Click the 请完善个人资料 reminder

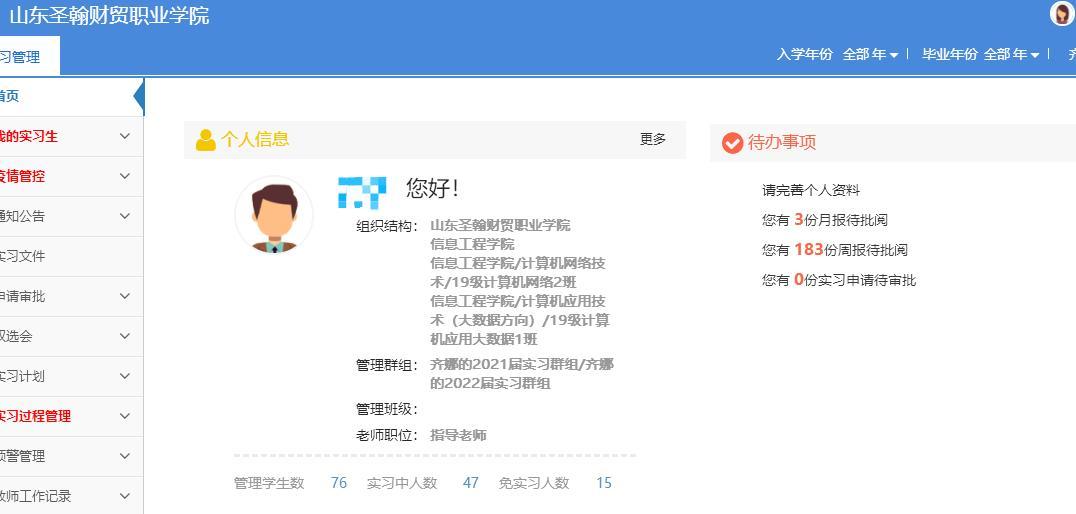[x=810, y=190]
